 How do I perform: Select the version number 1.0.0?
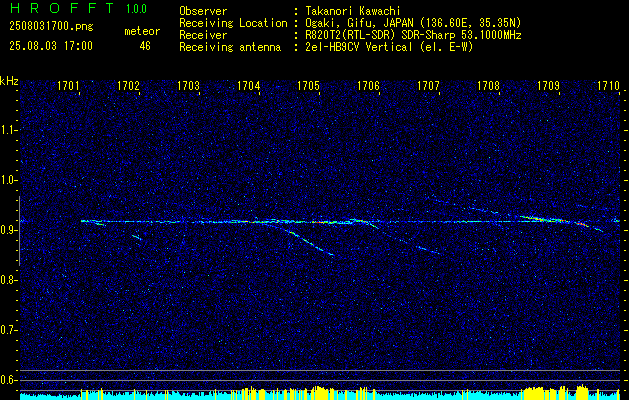pyautogui.click(x=136, y=9)
